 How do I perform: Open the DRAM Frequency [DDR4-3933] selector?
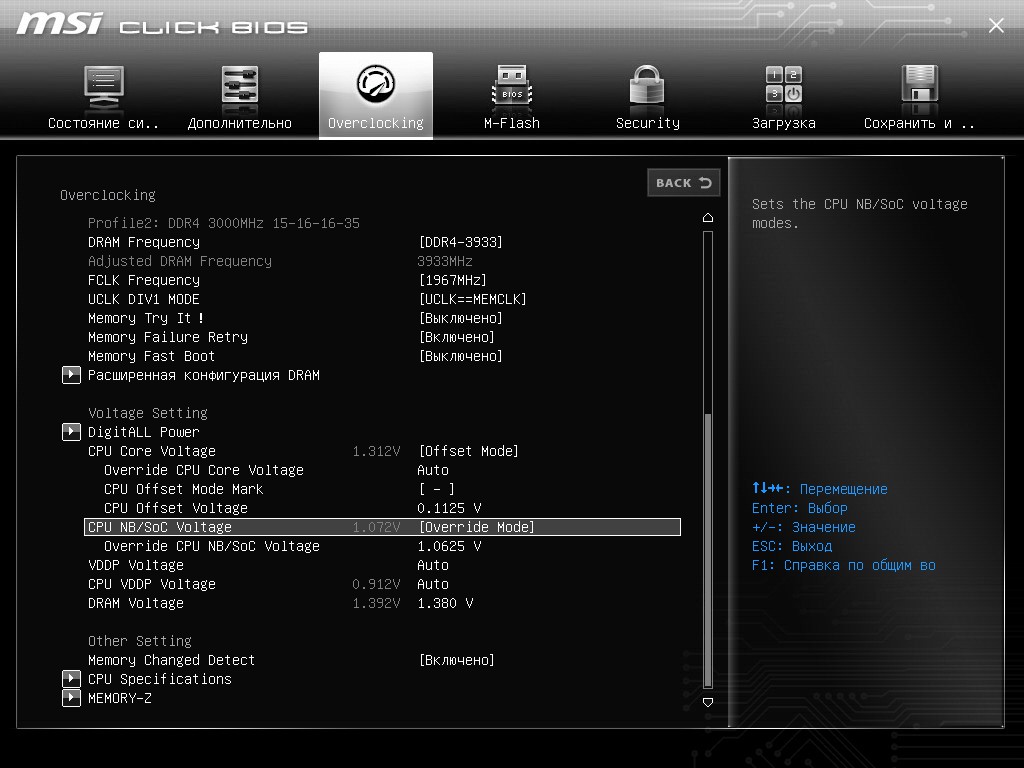[x=460, y=242]
